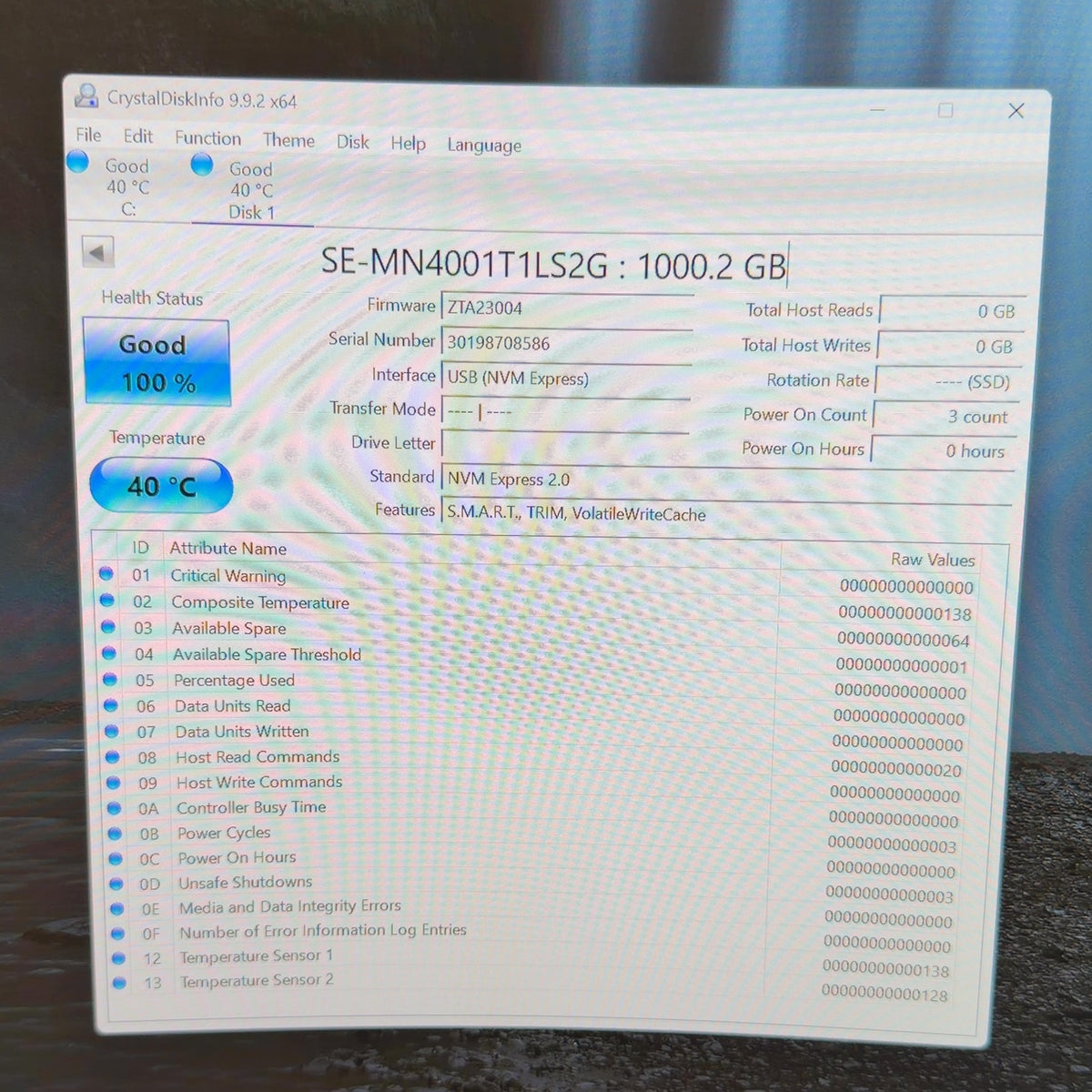The width and height of the screenshot is (1092, 1092).
Task: Click the Standard field NVM Express 2.0
Action: pos(728,480)
